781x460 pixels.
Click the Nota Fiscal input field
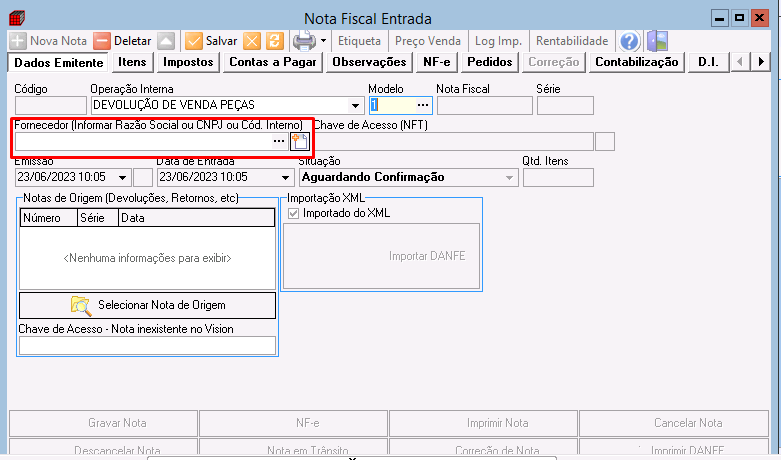[485, 106]
